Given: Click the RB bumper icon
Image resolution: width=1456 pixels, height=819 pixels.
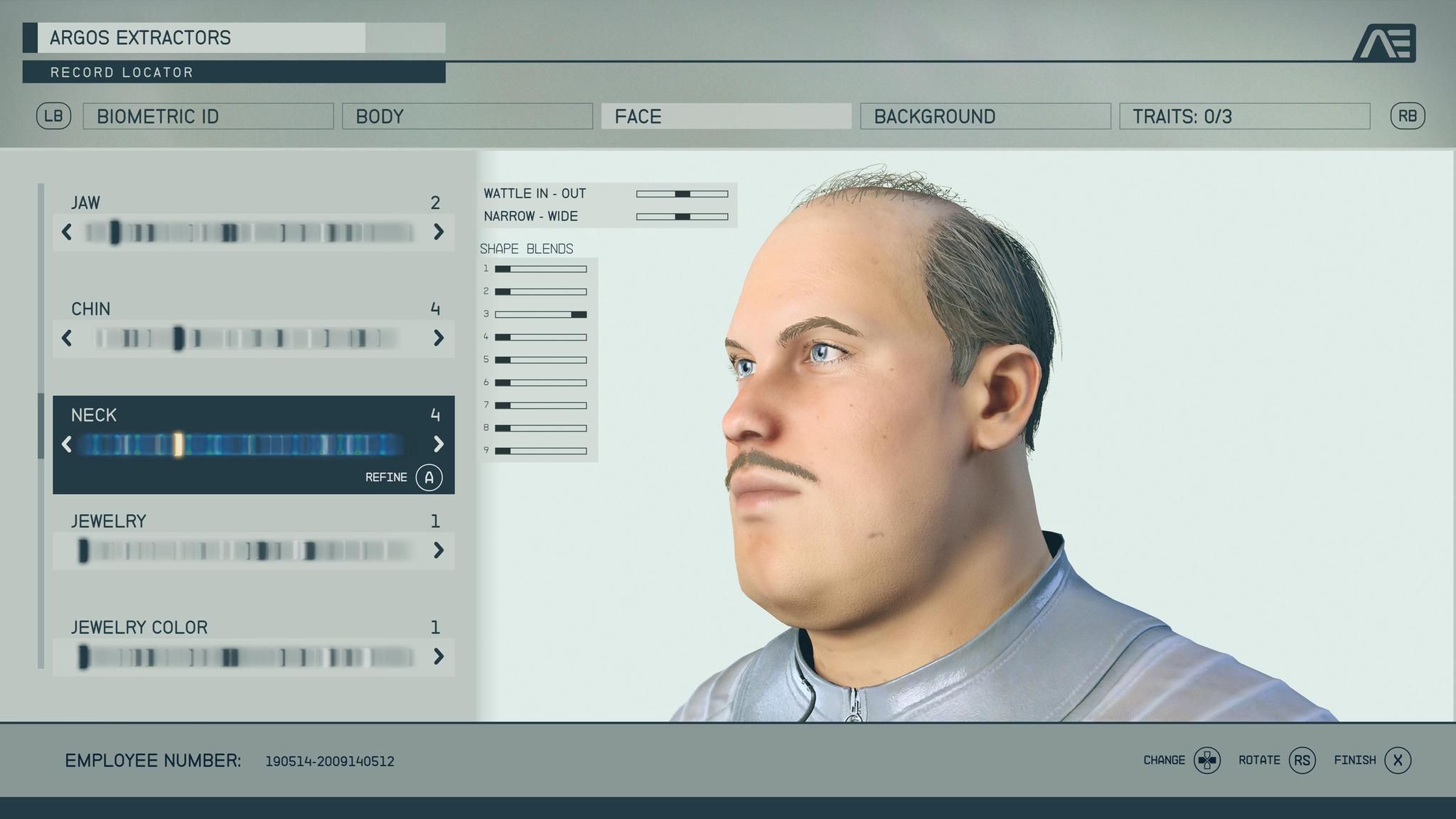Looking at the screenshot, I should (x=1408, y=116).
